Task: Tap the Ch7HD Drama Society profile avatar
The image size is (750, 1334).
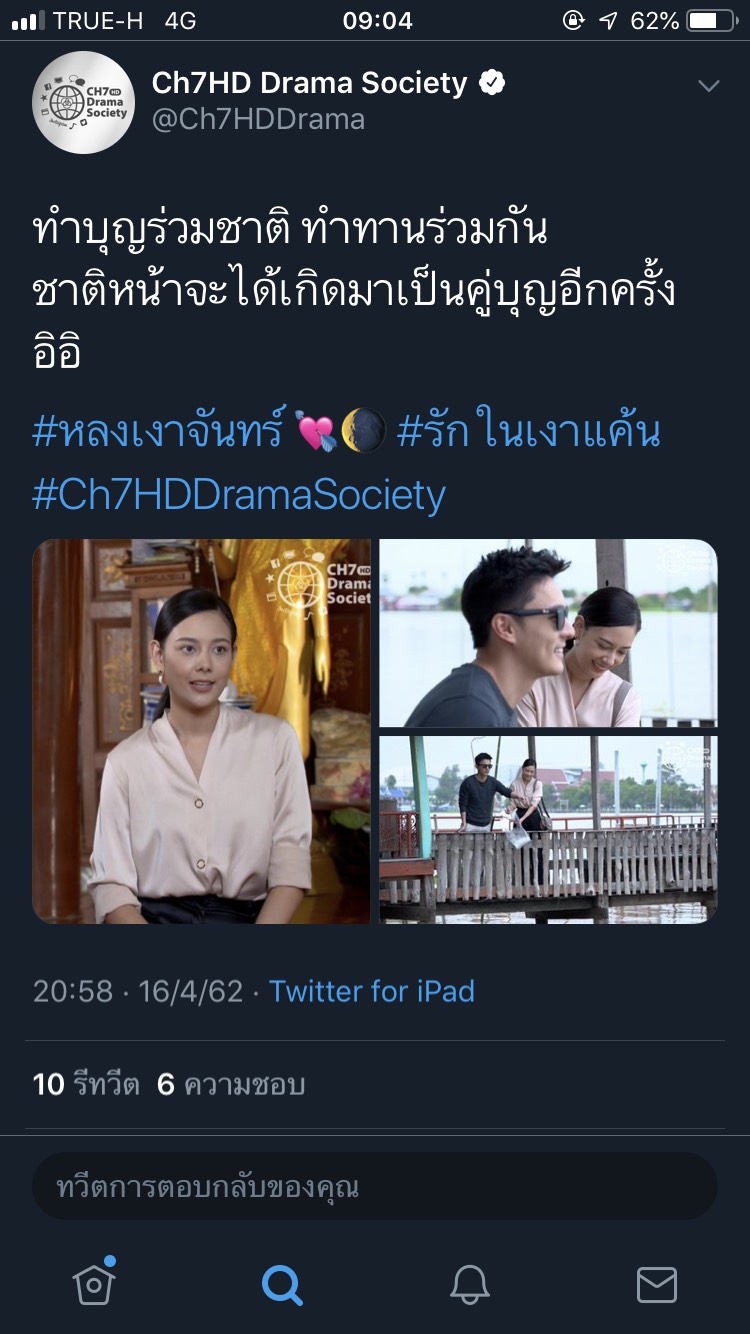Action: click(83, 103)
